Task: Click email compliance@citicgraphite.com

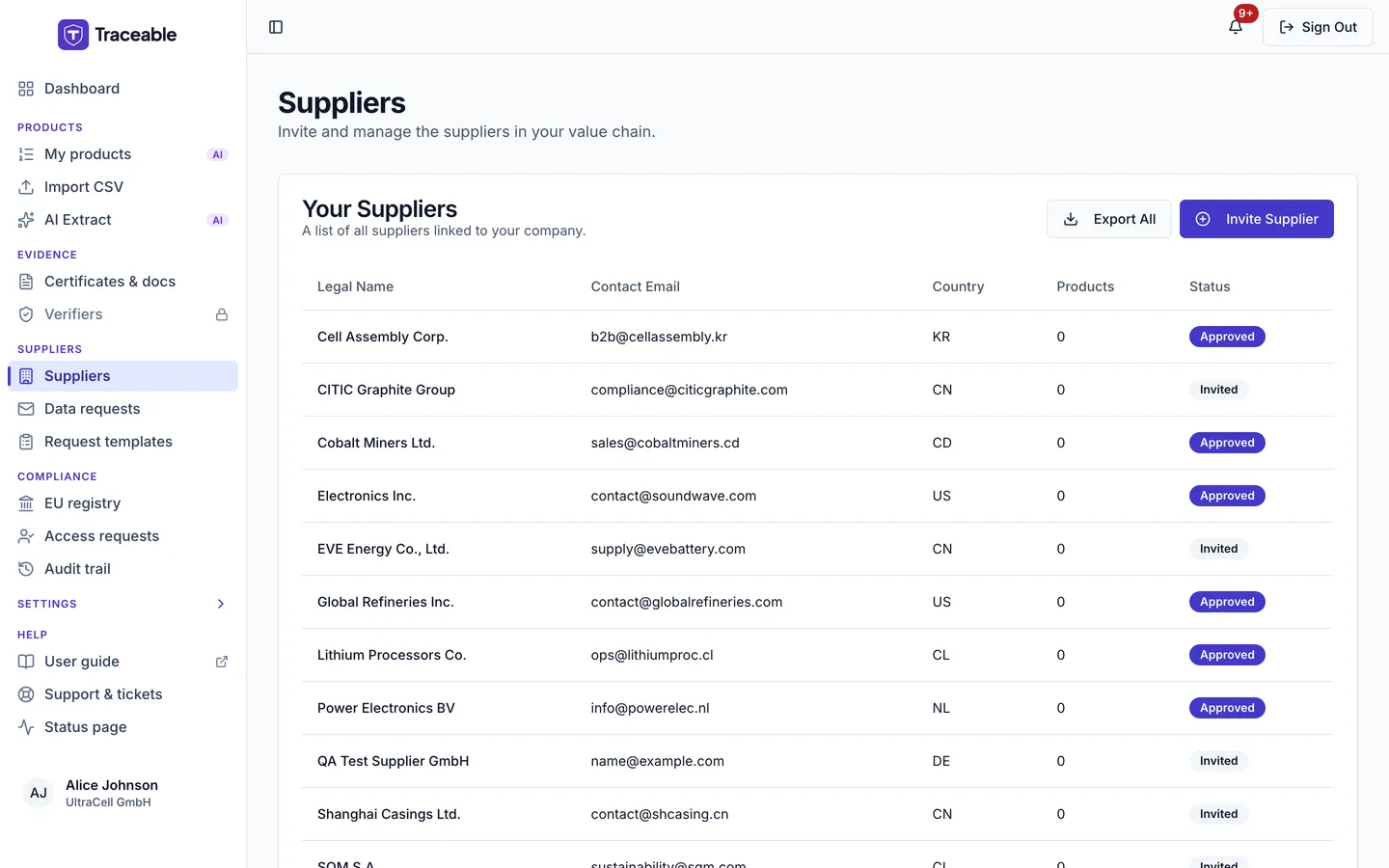Action: [x=690, y=390]
